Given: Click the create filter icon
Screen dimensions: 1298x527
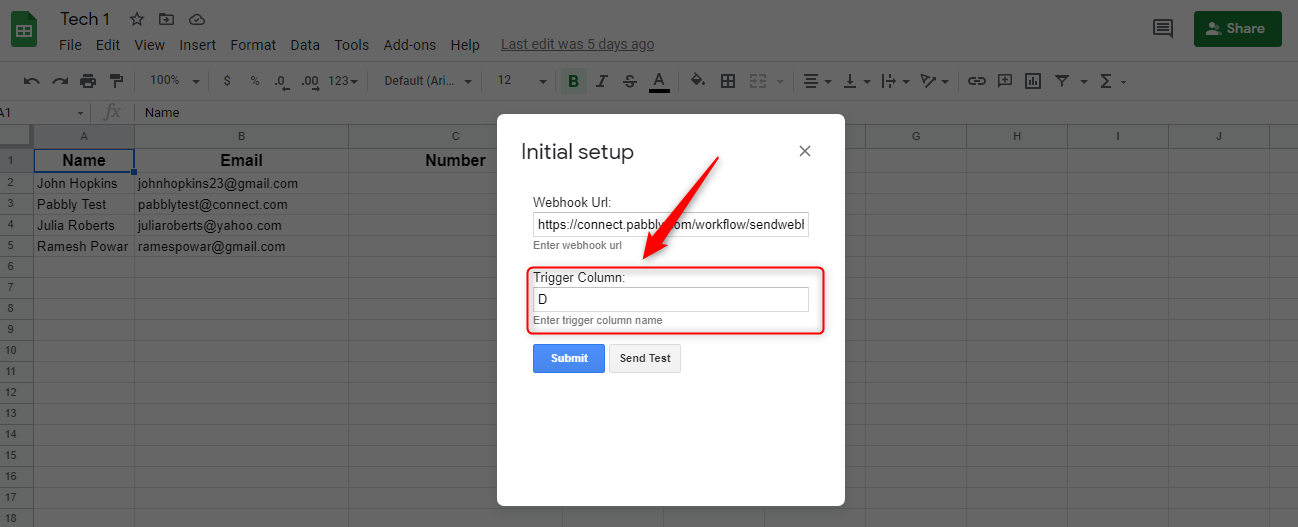Looking at the screenshot, I should (x=1062, y=81).
